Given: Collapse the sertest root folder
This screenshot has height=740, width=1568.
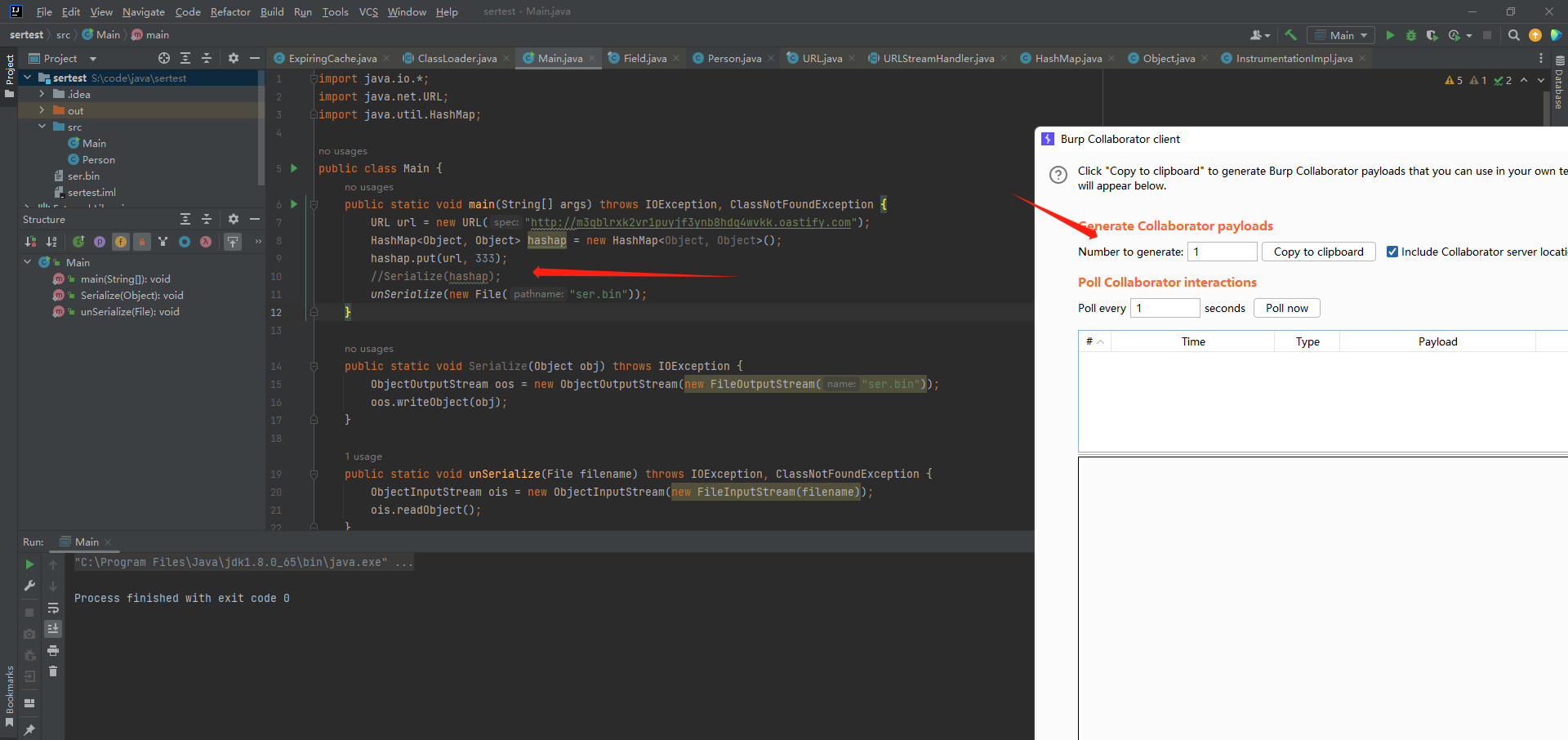Looking at the screenshot, I should [x=28, y=78].
